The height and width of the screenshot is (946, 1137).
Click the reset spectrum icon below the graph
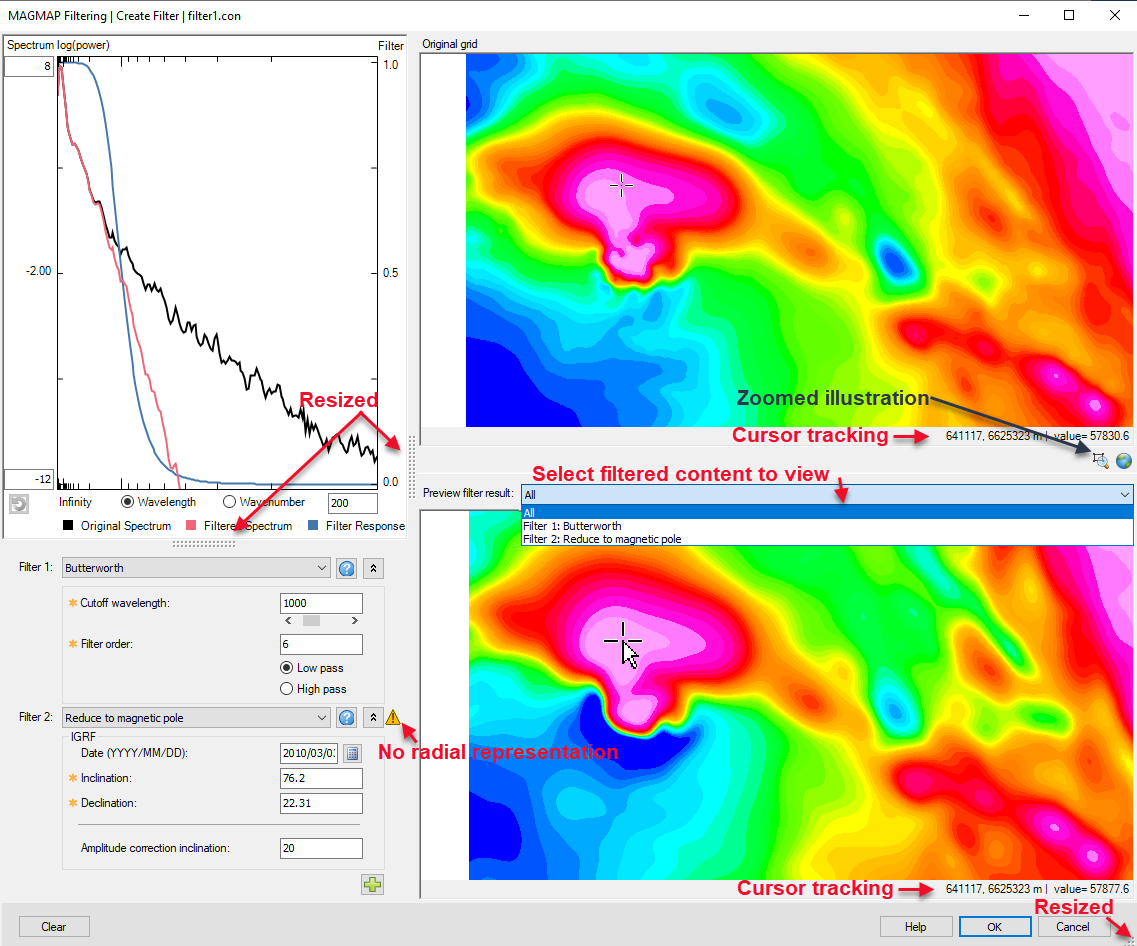point(19,503)
